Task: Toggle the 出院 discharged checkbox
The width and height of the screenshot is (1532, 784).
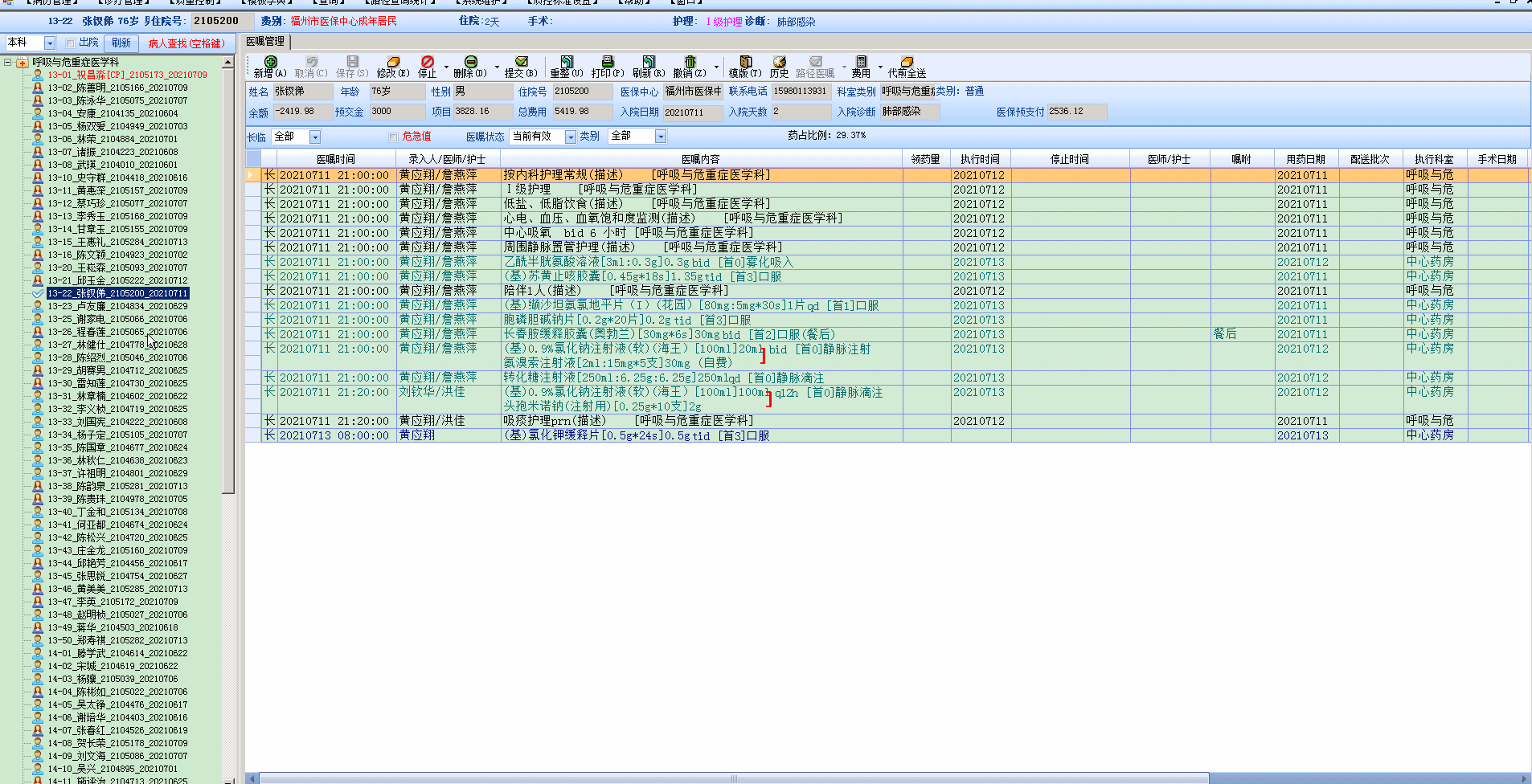Action: pos(70,43)
